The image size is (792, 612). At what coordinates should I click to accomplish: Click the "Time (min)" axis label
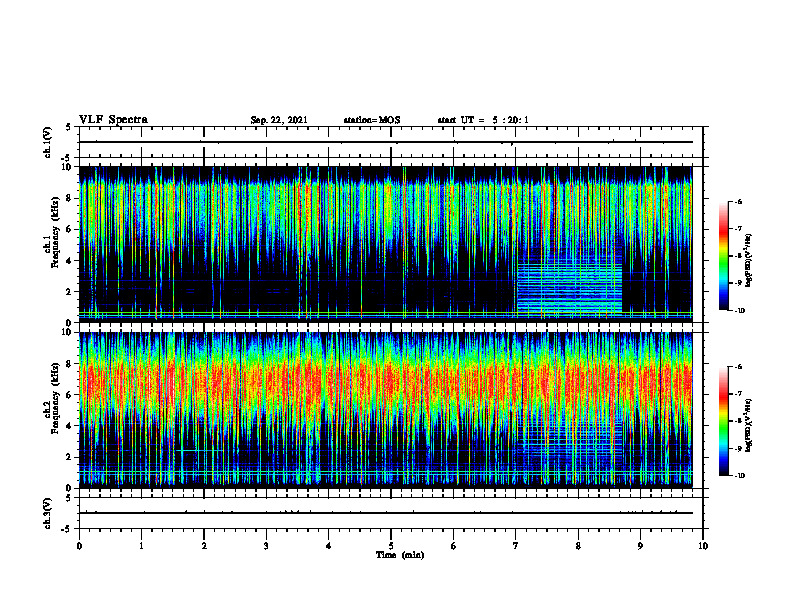(400, 555)
